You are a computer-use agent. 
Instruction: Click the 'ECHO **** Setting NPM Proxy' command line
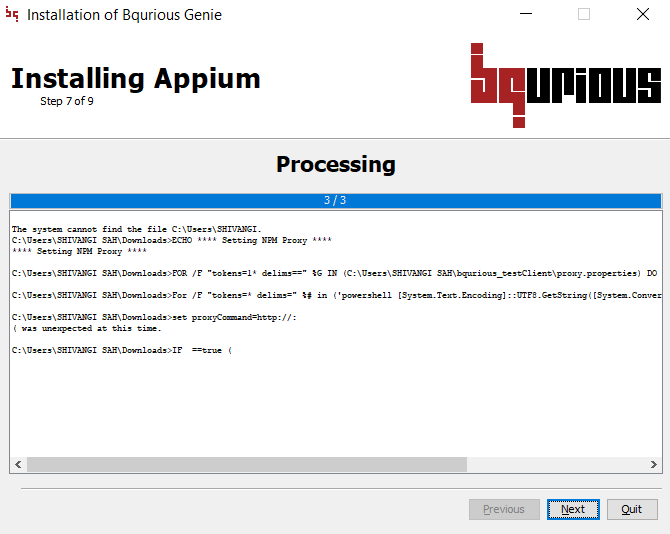tap(172, 240)
